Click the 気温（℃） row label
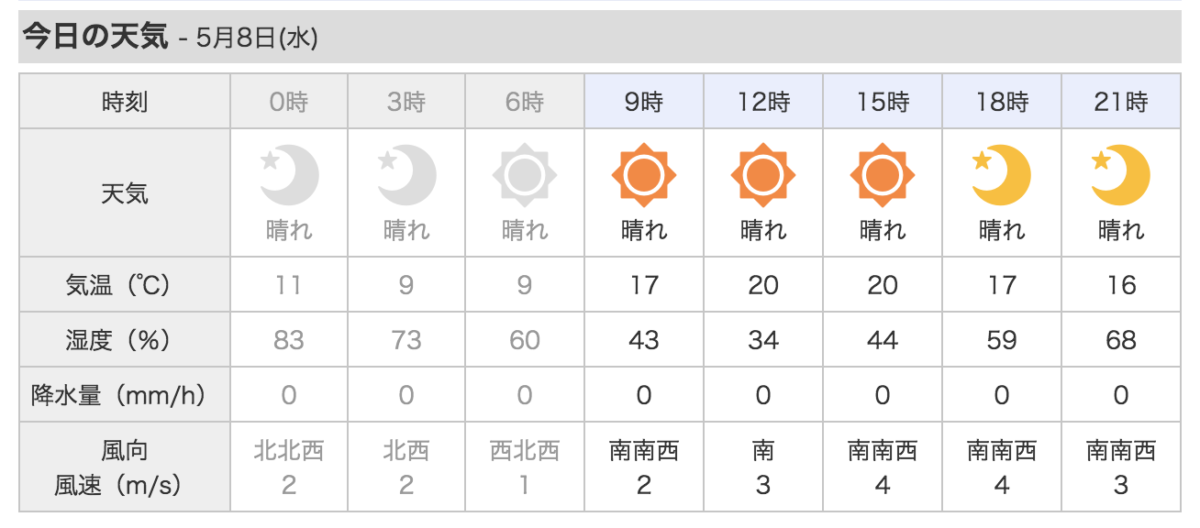 (x=125, y=285)
